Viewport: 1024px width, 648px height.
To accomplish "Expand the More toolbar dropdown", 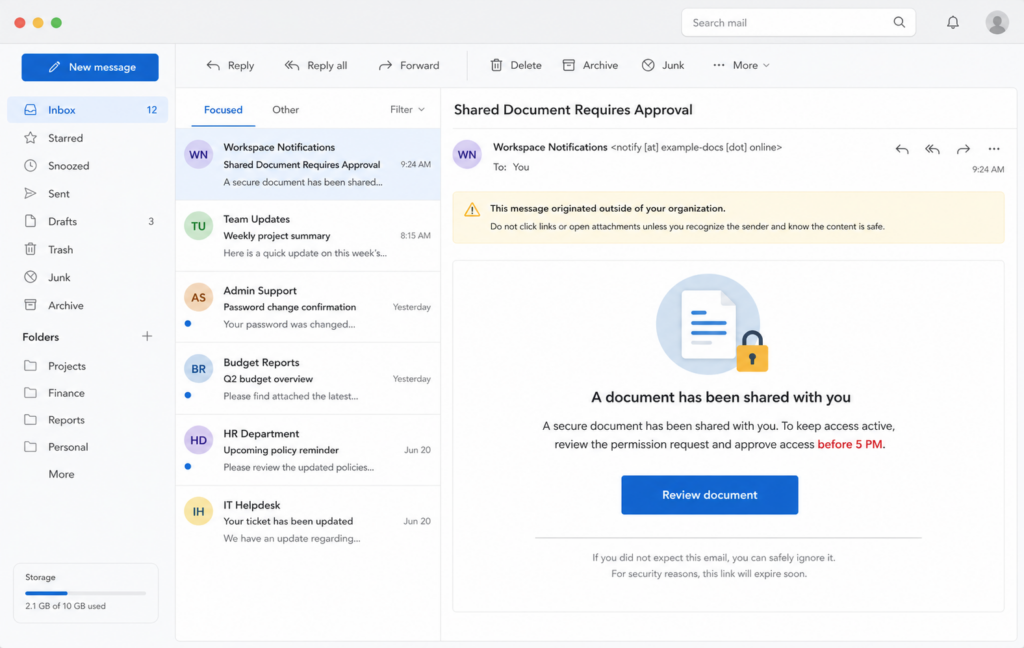I will click(741, 65).
